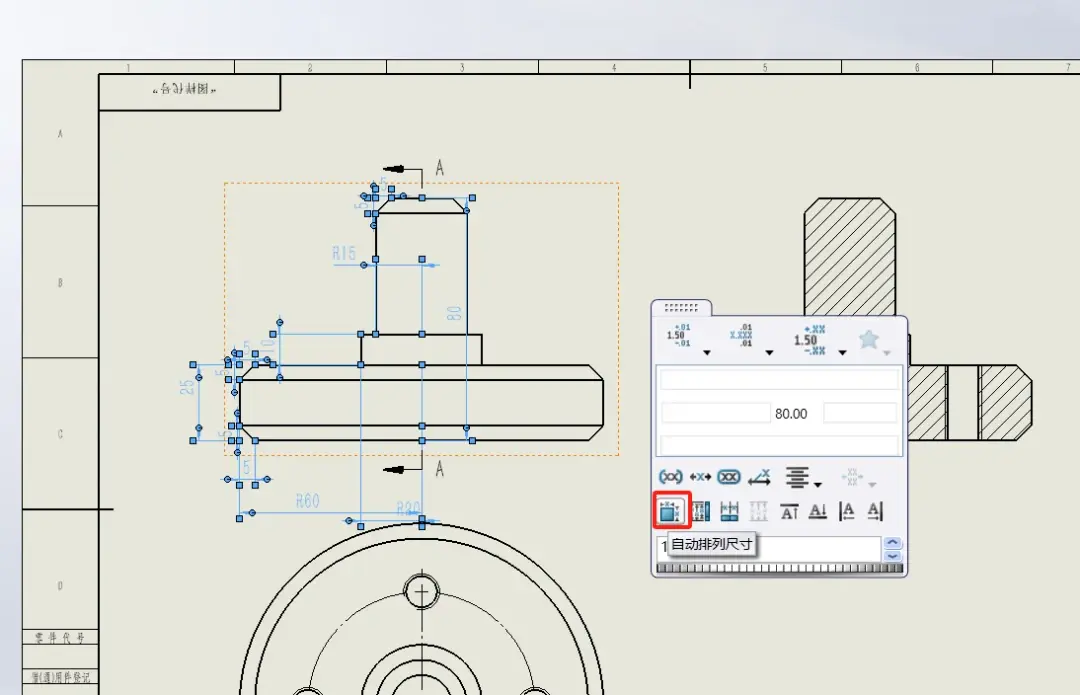This screenshot has height=695, width=1080.
Task: Click the prefix field left of 80.00
Action: [716, 413]
